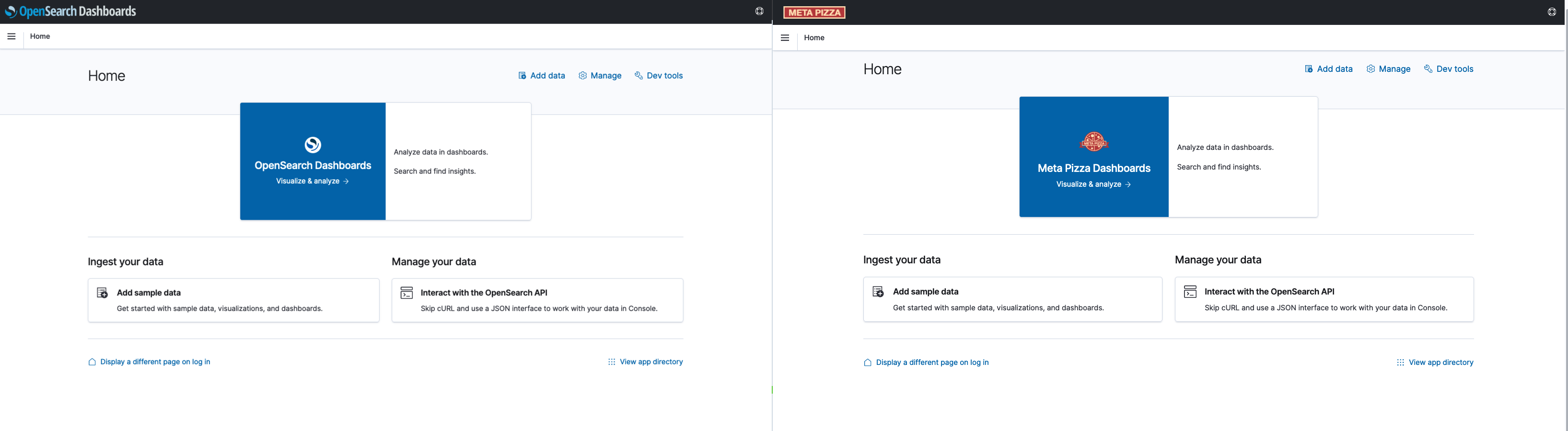Open Add sample data card title in Meta Pizza window
Image resolution: width=1568 pixels, height=431 pixels.
point(925,292)
